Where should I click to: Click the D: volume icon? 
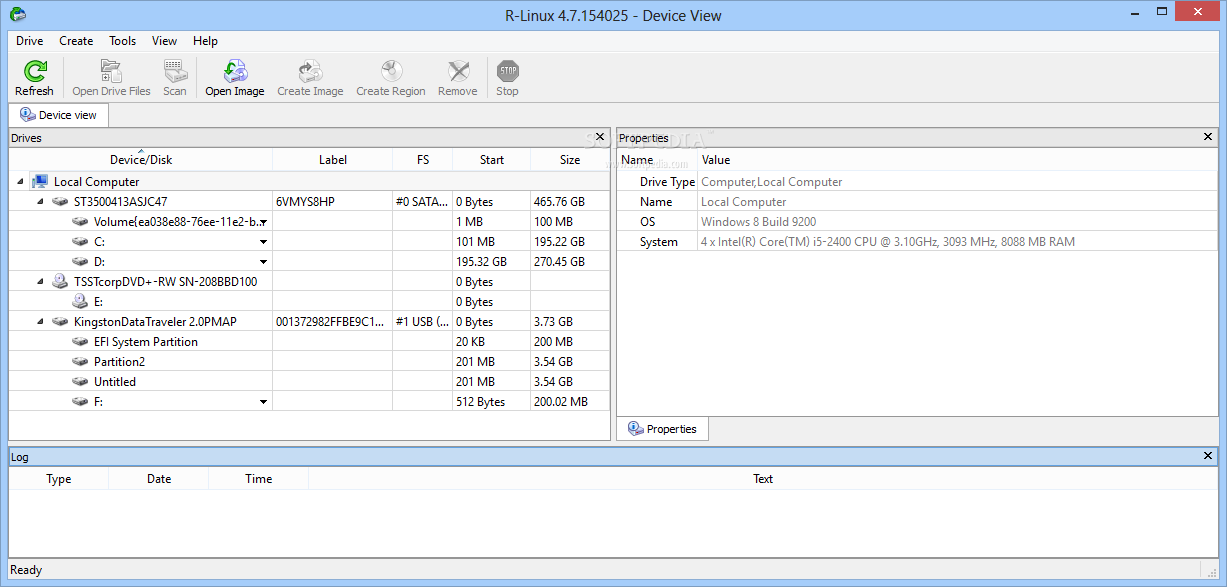pyautogui.click(x=80, y=261)
